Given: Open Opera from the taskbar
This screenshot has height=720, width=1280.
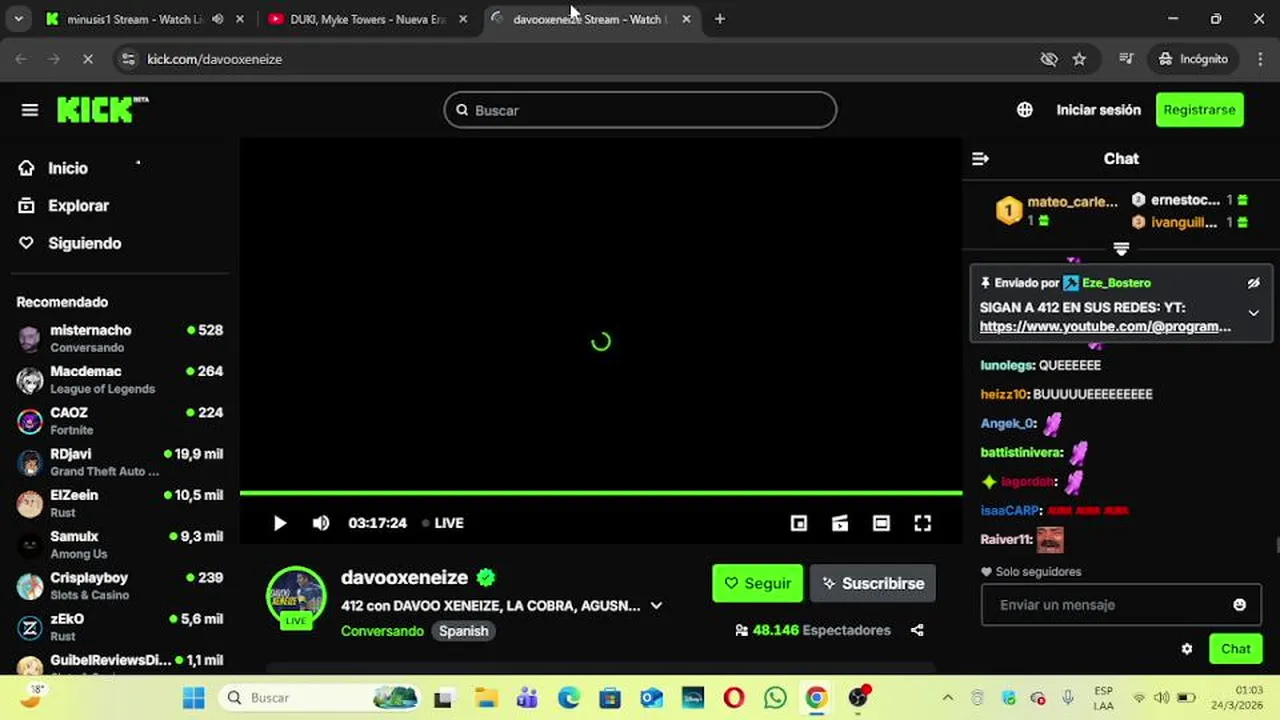Looking at the screenshot, I should 733,698.
